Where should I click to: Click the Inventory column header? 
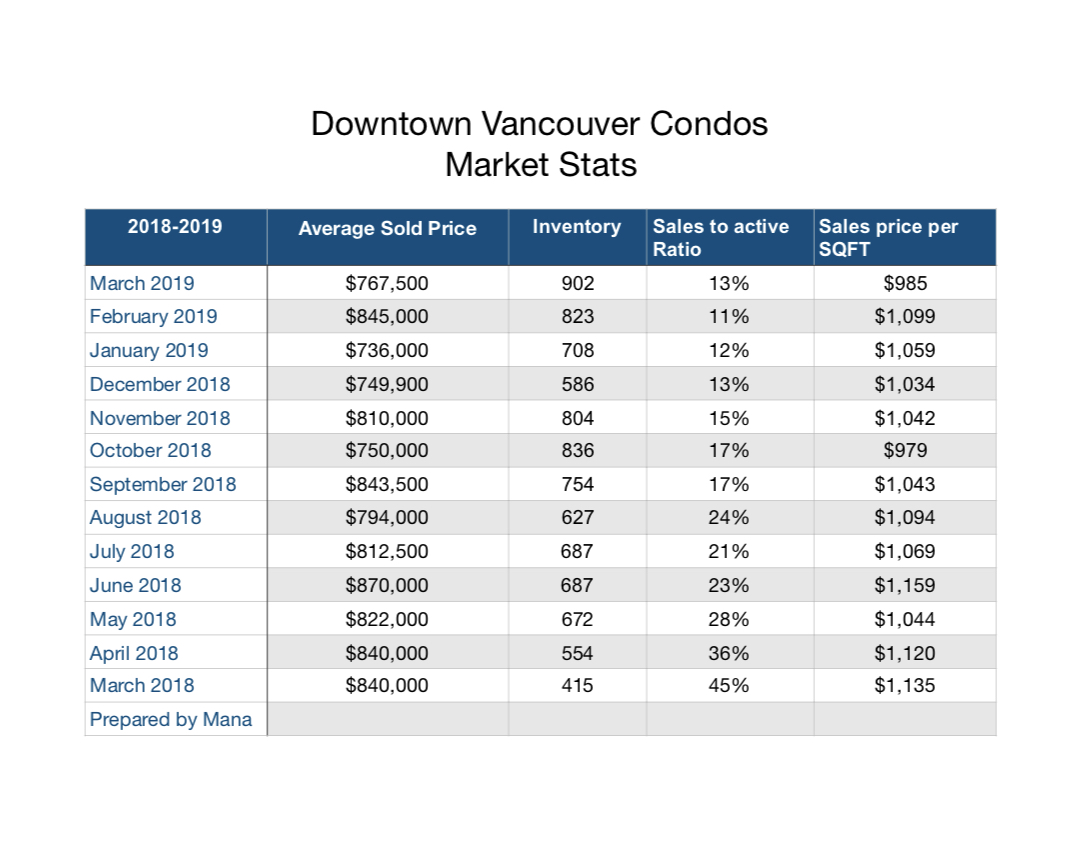(x=576, y=227)
